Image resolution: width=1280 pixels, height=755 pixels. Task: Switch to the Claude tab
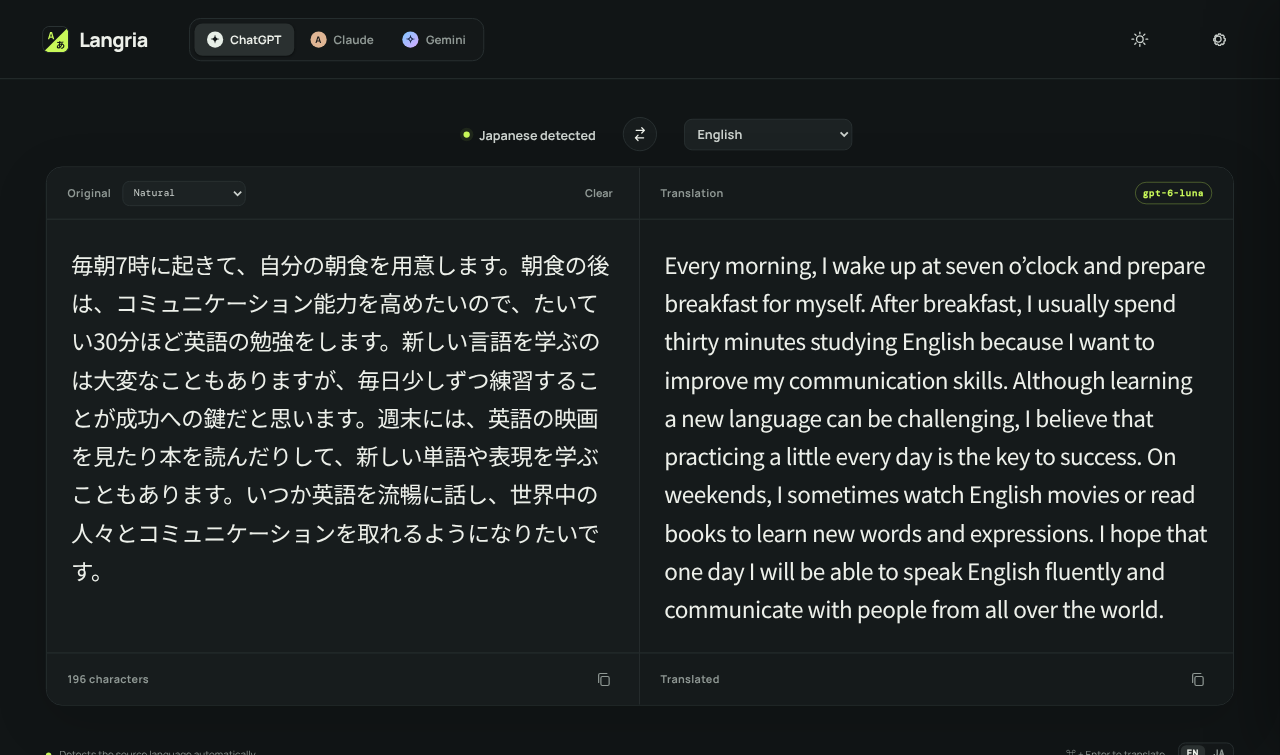point(342,40)
